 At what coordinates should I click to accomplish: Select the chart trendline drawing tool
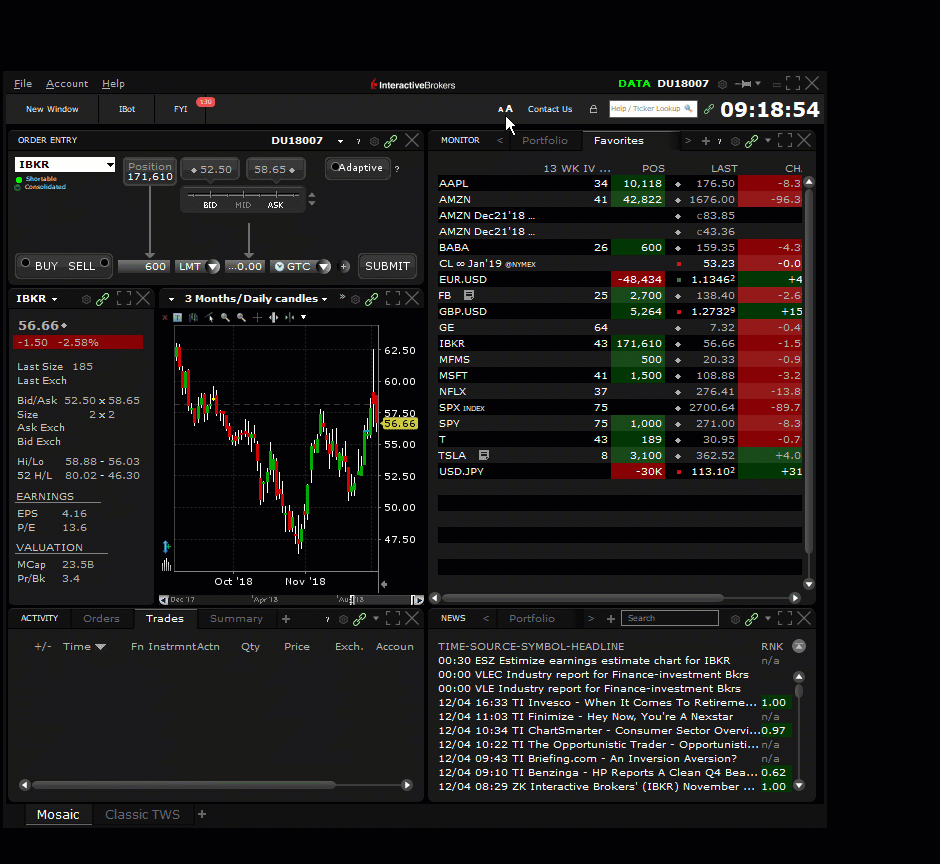click(209, 317)
